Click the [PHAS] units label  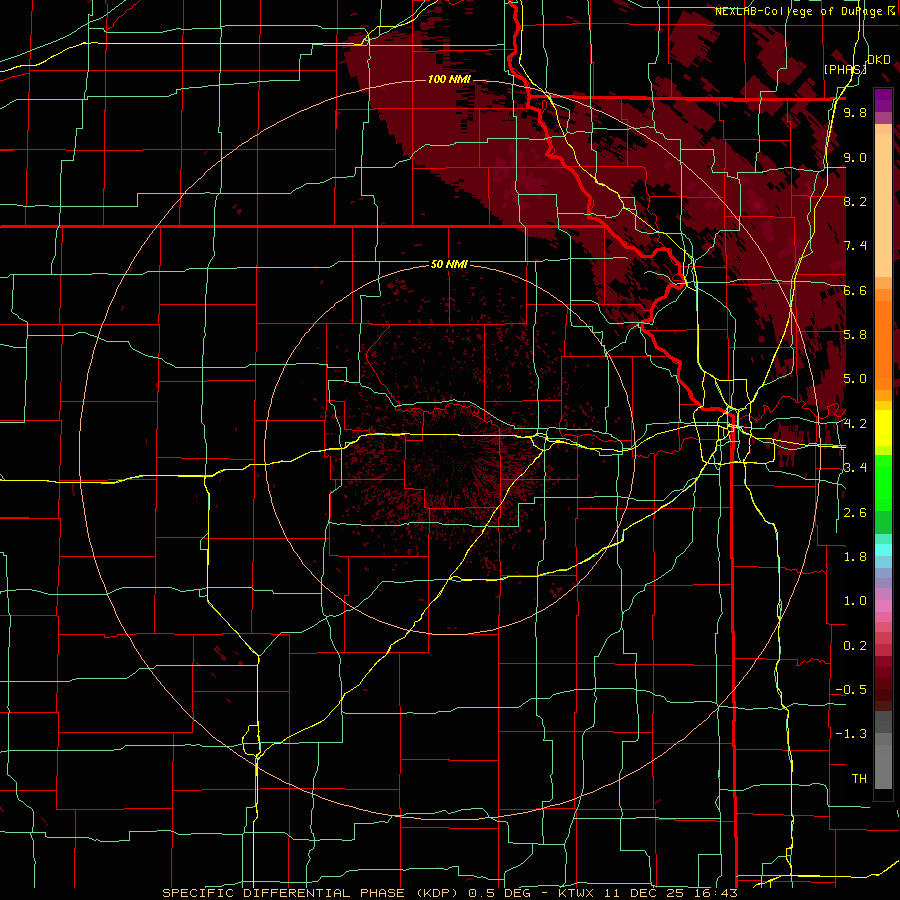click(845, 69)
